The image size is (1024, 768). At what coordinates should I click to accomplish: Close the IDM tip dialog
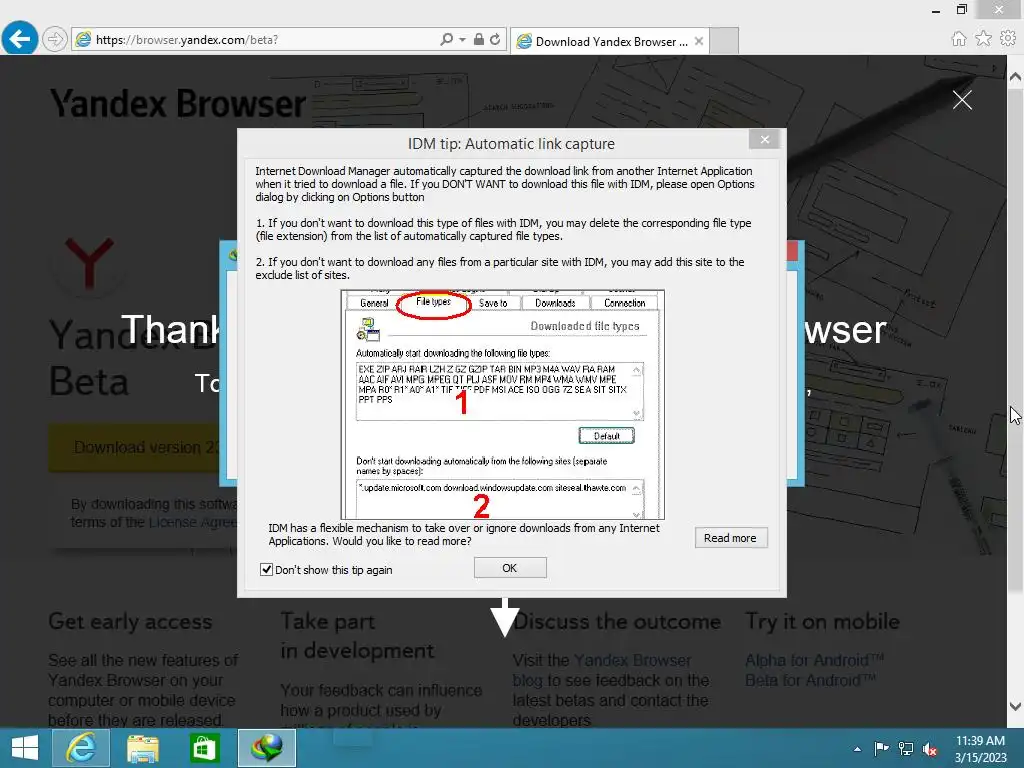pyautogui.click(x=765, y=139)
